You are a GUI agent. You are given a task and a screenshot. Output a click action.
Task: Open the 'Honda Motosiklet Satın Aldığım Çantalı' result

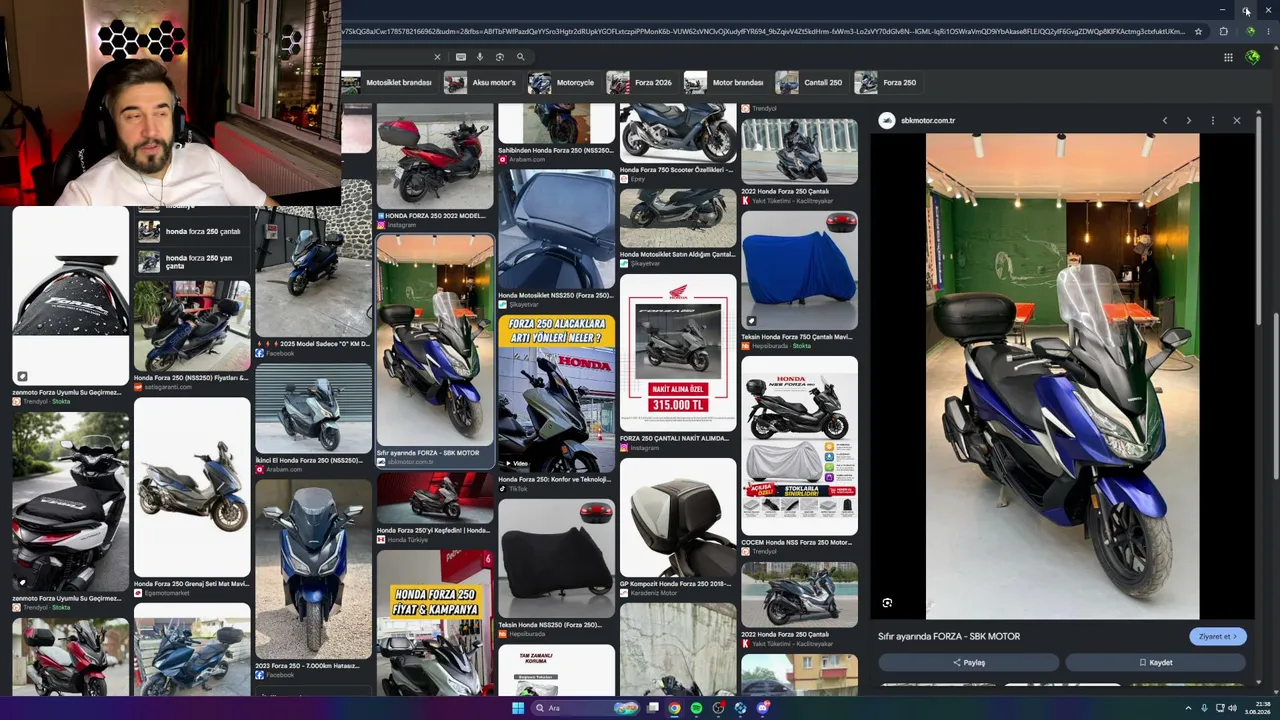click(677, 218)
